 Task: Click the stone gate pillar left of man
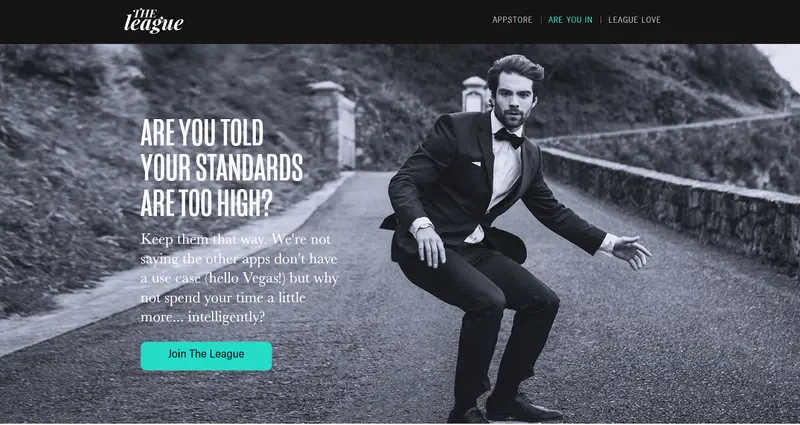point(332,125)
